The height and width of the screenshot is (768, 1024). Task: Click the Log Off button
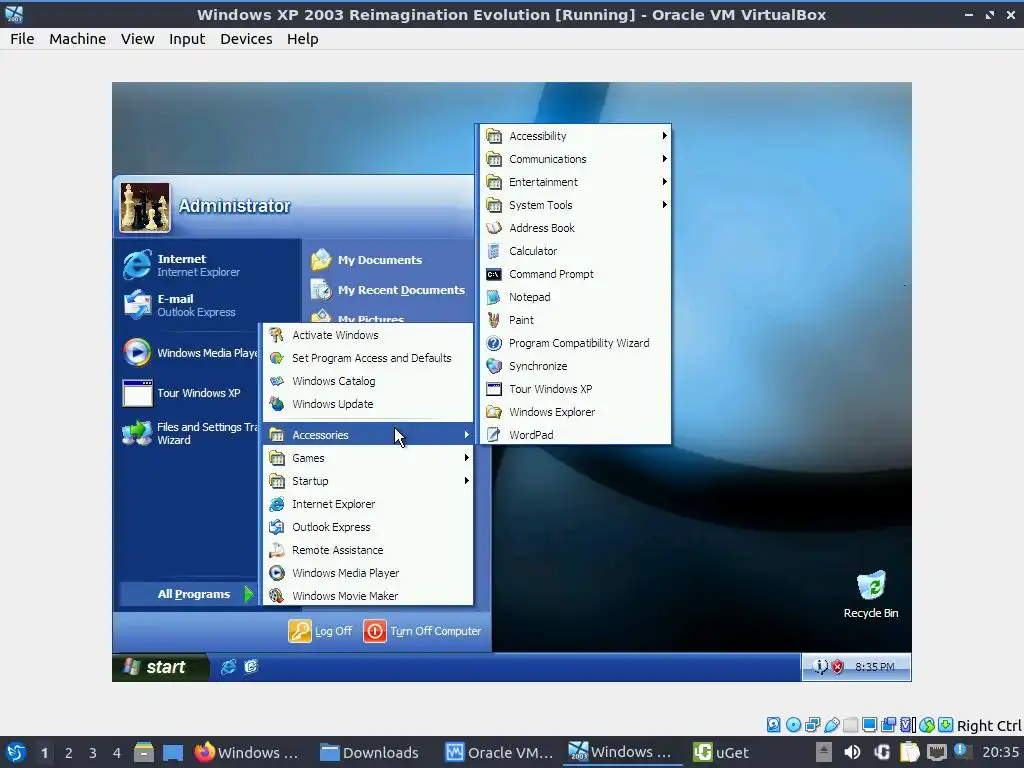pos(320,631)
